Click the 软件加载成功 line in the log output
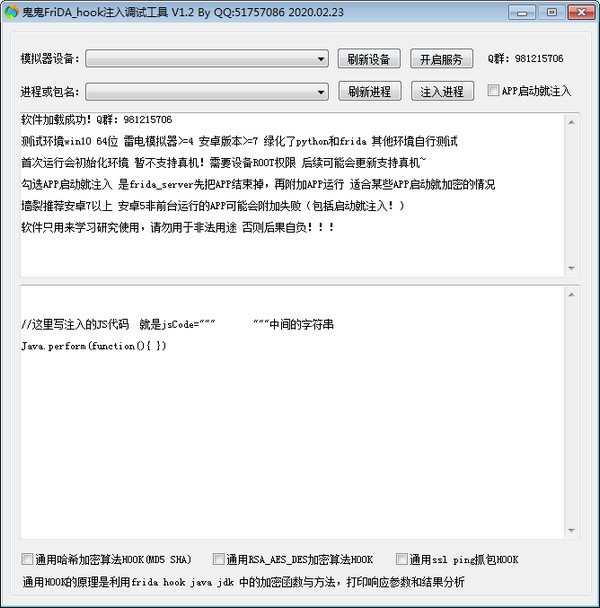This screenshot has height=608, width=600. tap(96, 120)
